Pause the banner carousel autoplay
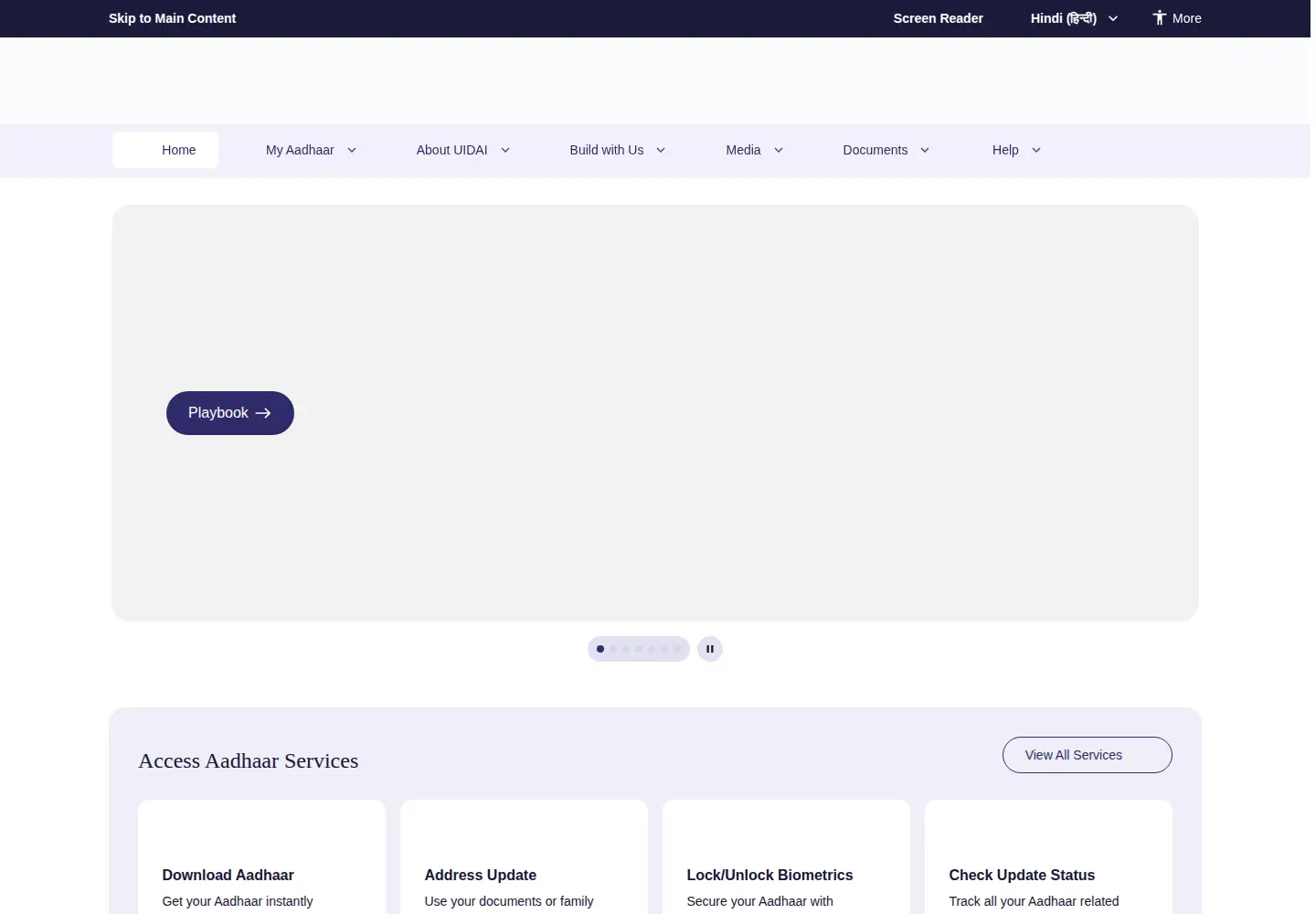The image size is (1316, 914). click(x=710, y=649)
